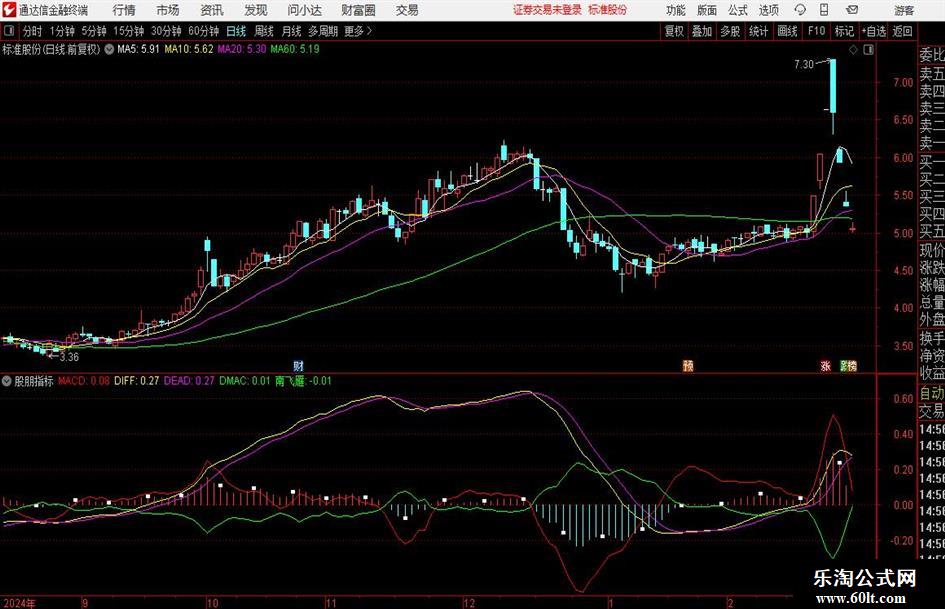This screenshot has height=609, width=945.
Task: Click the 3.36 low price label
Action: [x=69, y=357]
